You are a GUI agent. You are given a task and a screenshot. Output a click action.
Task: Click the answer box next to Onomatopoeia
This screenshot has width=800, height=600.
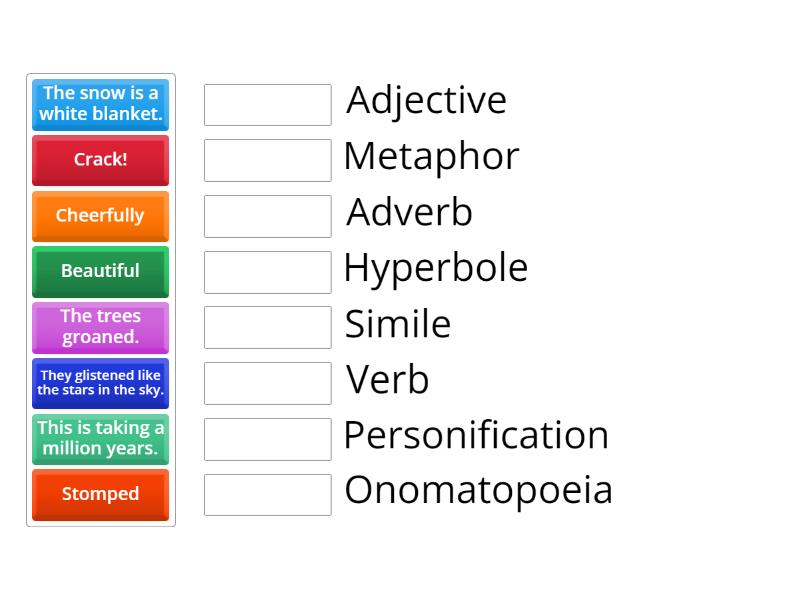[267, 495]
